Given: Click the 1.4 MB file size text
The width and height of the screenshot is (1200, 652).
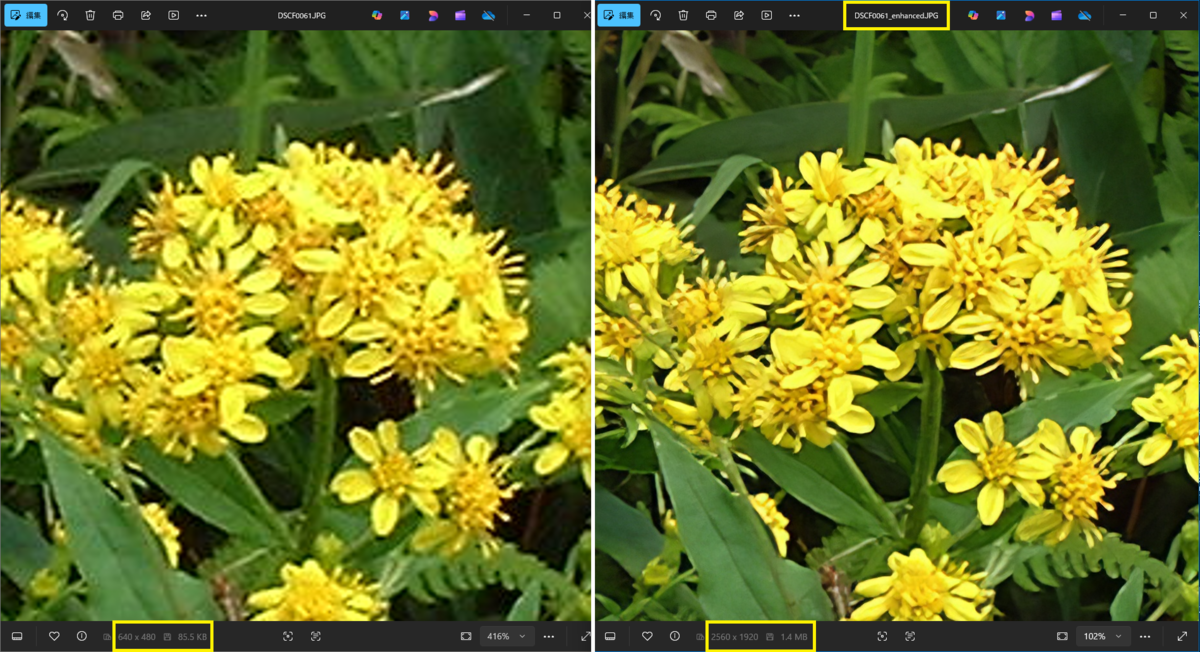Looking at the screenshot, I should [x=794, y=637].
